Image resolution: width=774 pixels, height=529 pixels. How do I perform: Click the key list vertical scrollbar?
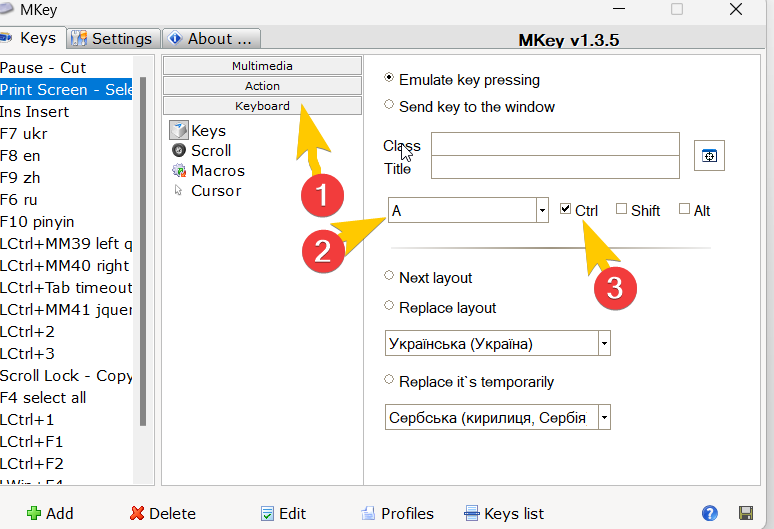(x=143, y=251)
